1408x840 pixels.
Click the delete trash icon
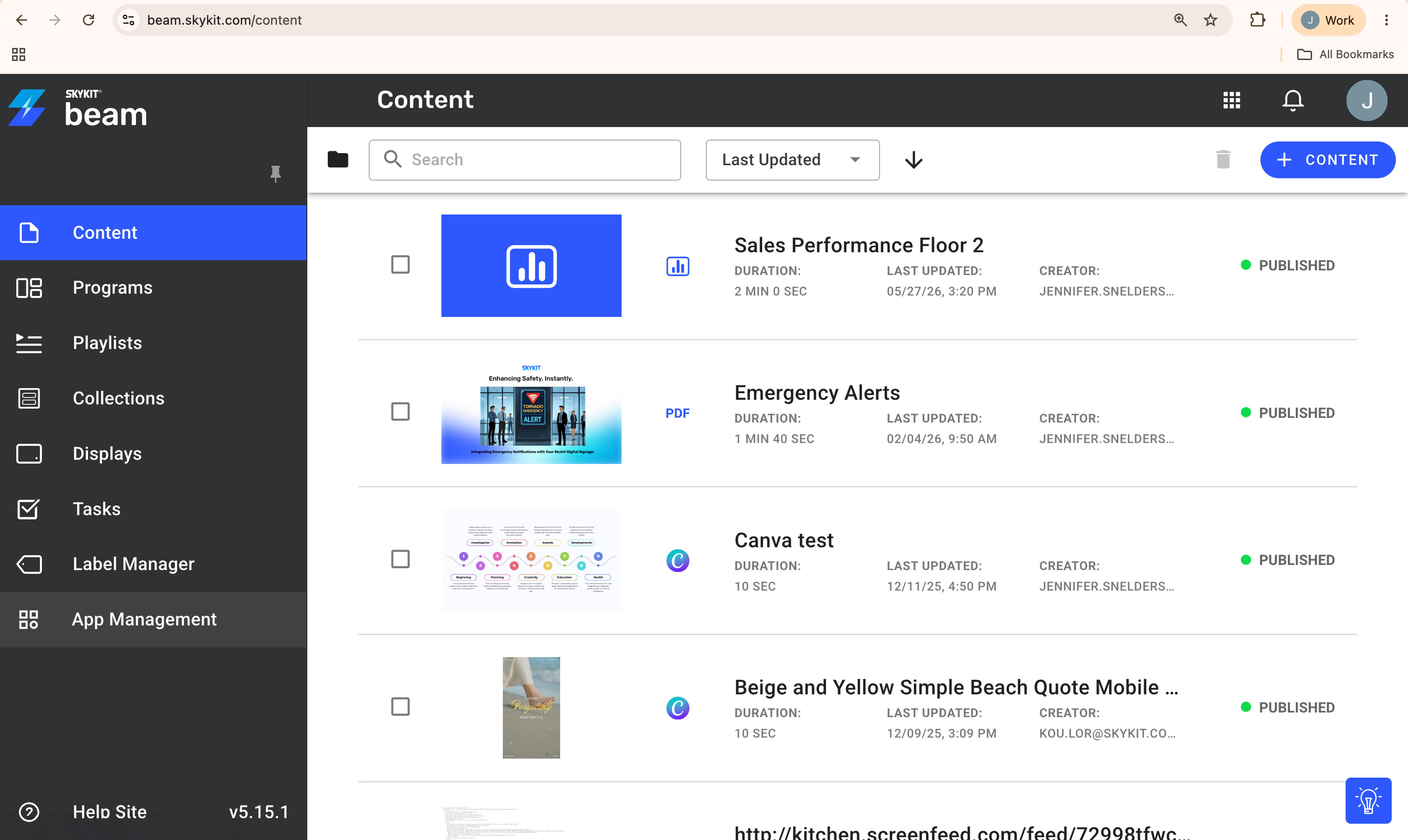[x=1223, y=160]
